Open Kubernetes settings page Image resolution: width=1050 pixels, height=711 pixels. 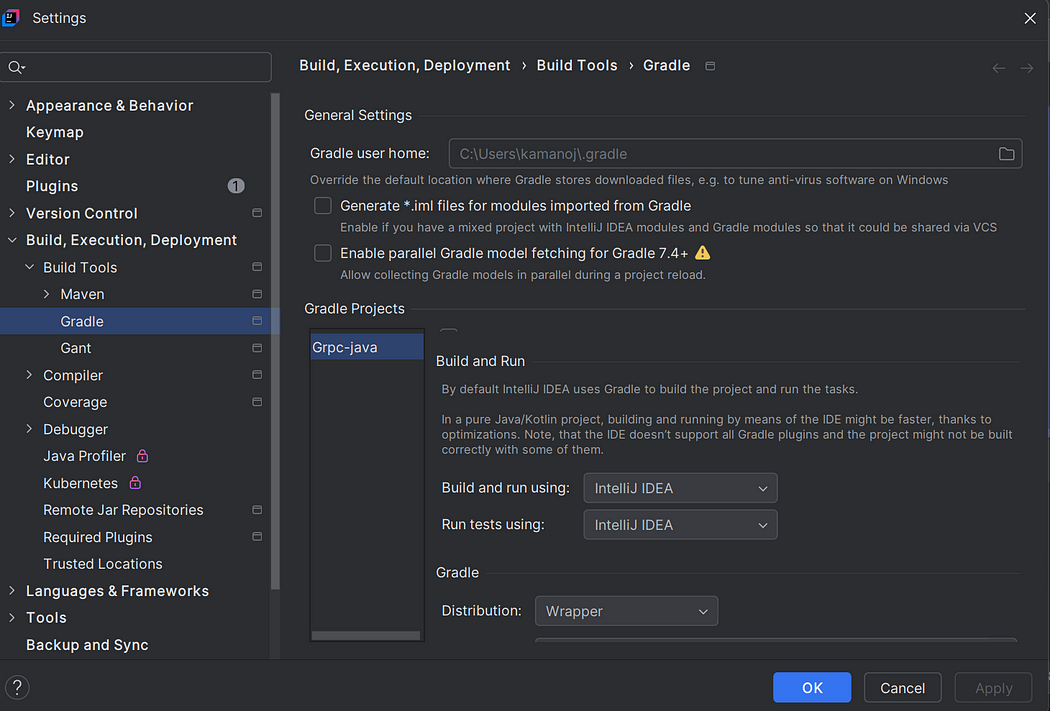80,483
